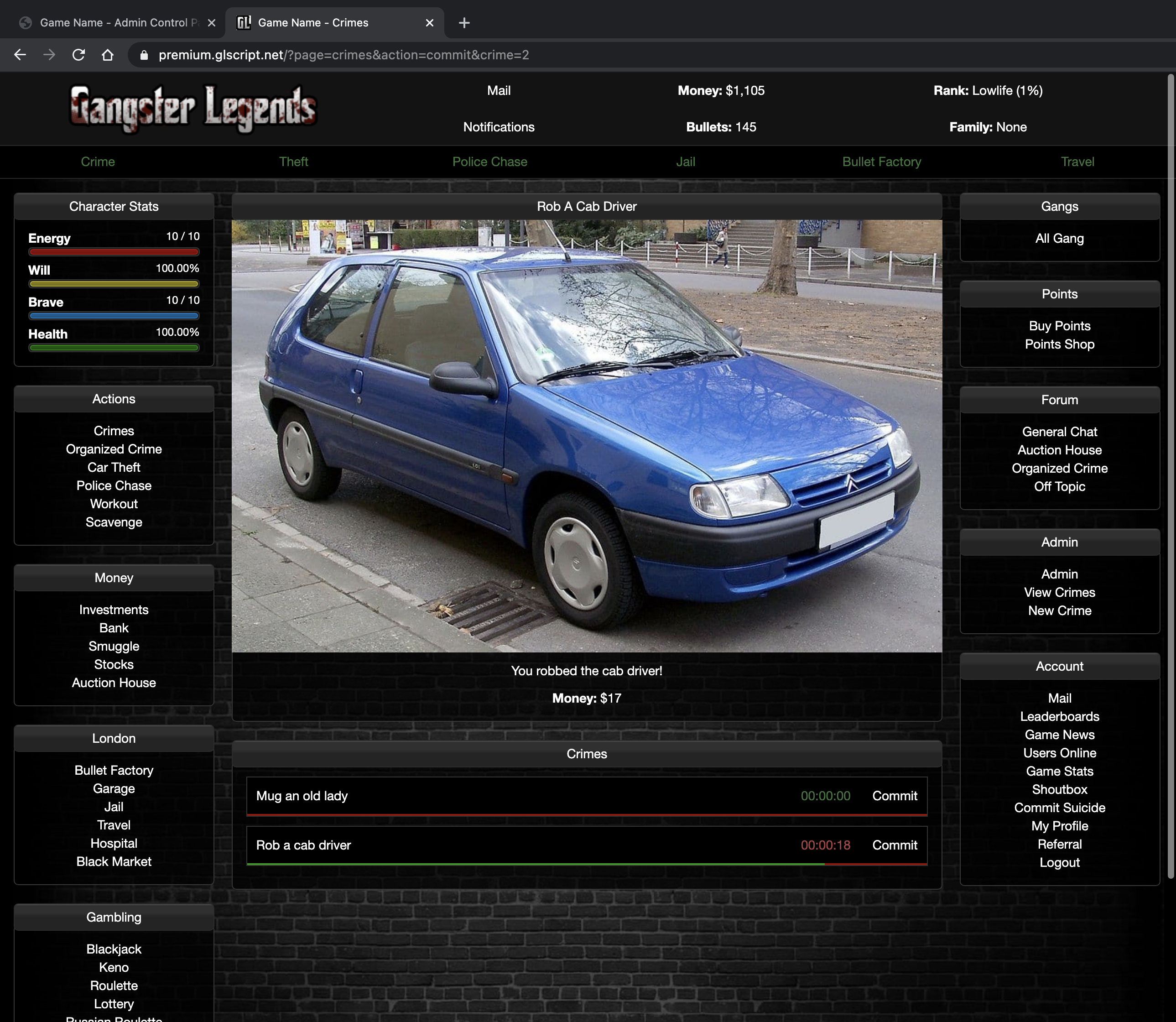Click the blue car crime image
The image size is (1176, 1022).
click(586, 436)
